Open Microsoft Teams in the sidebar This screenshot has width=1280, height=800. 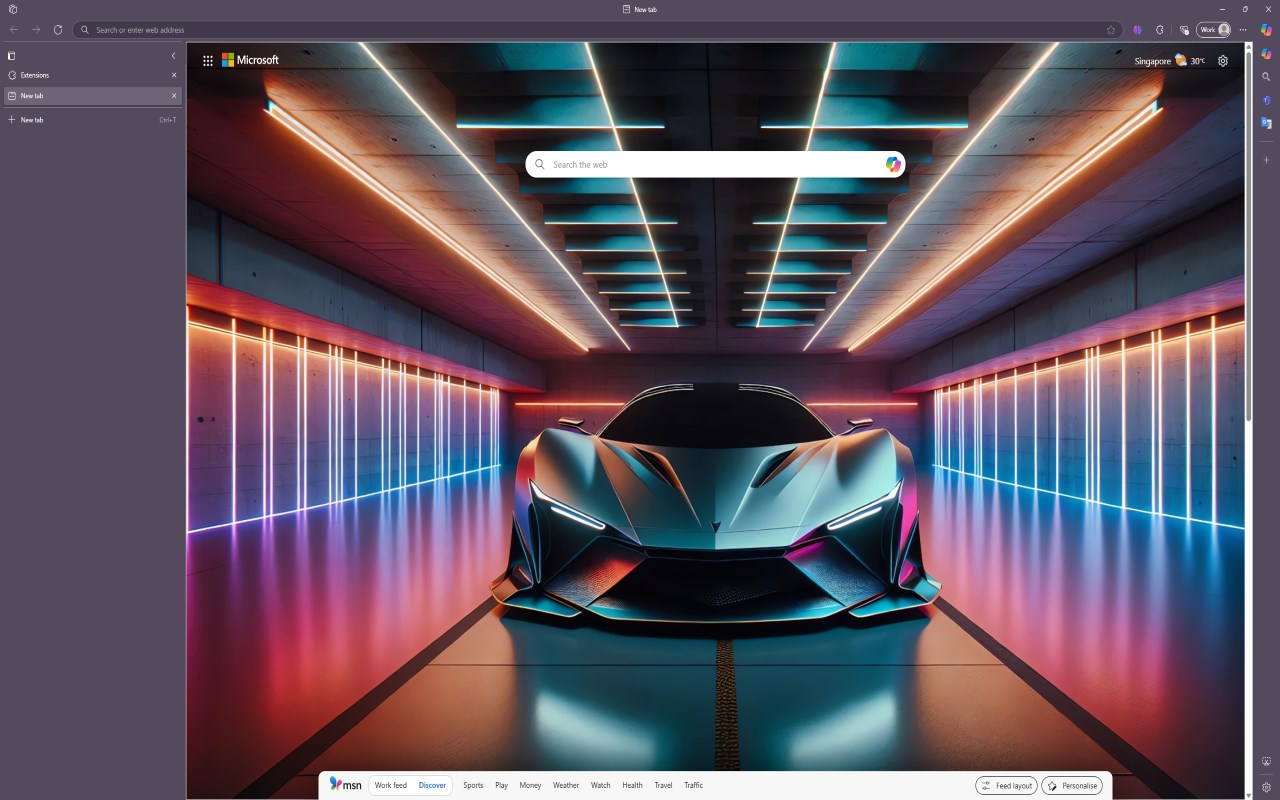[x=1266, y=100]
